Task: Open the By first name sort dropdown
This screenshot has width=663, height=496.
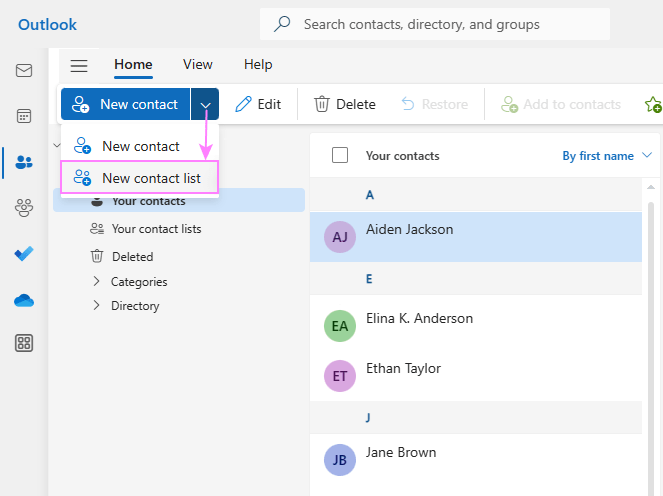Action: pos(607,156)
